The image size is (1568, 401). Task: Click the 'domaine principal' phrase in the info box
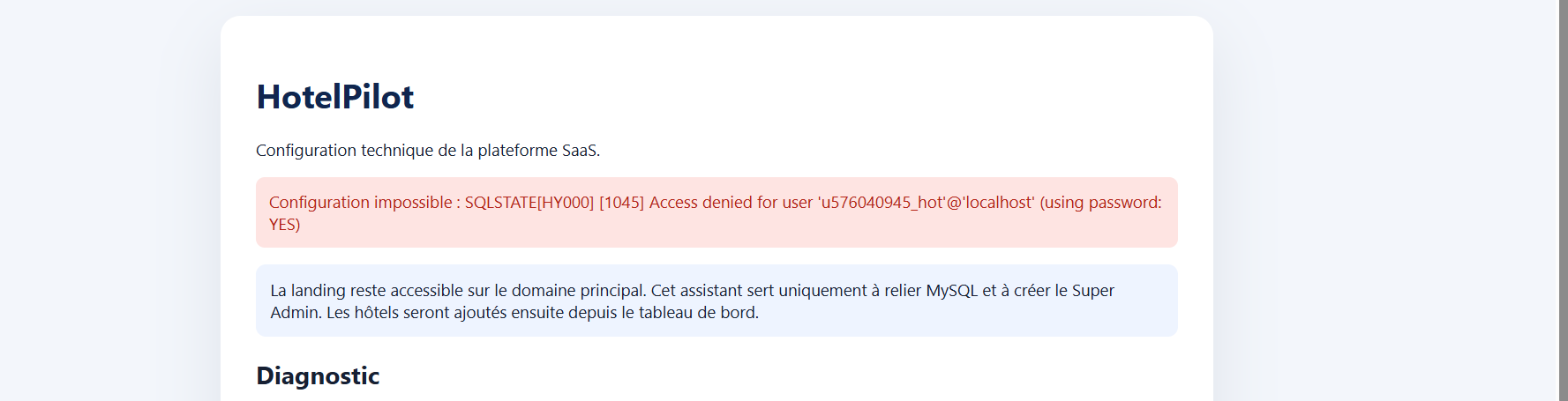pyautogui.click(x=578, y=291)
